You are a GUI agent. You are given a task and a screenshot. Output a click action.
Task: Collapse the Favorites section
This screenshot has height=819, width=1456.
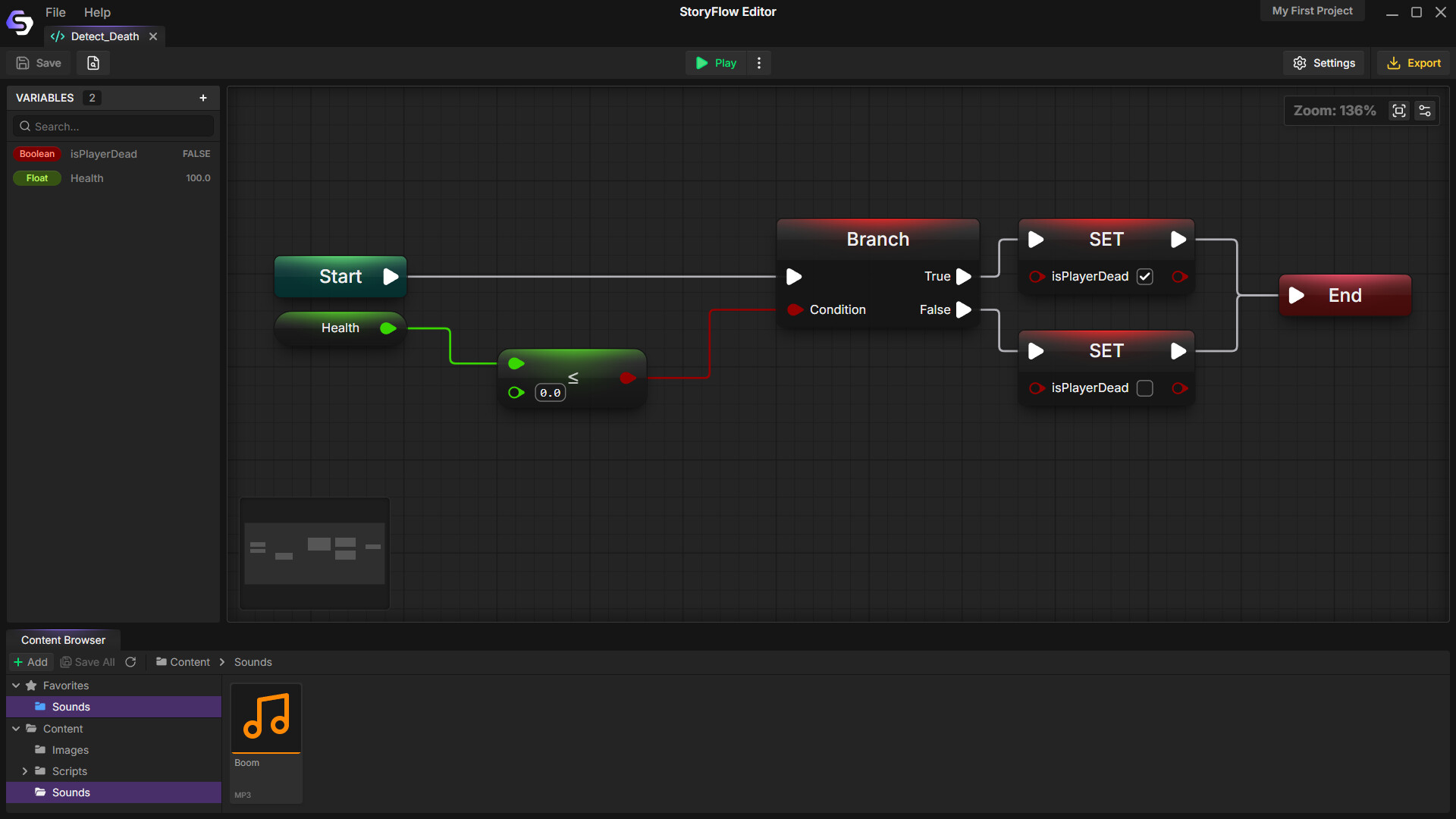click(x=15, y=686)
